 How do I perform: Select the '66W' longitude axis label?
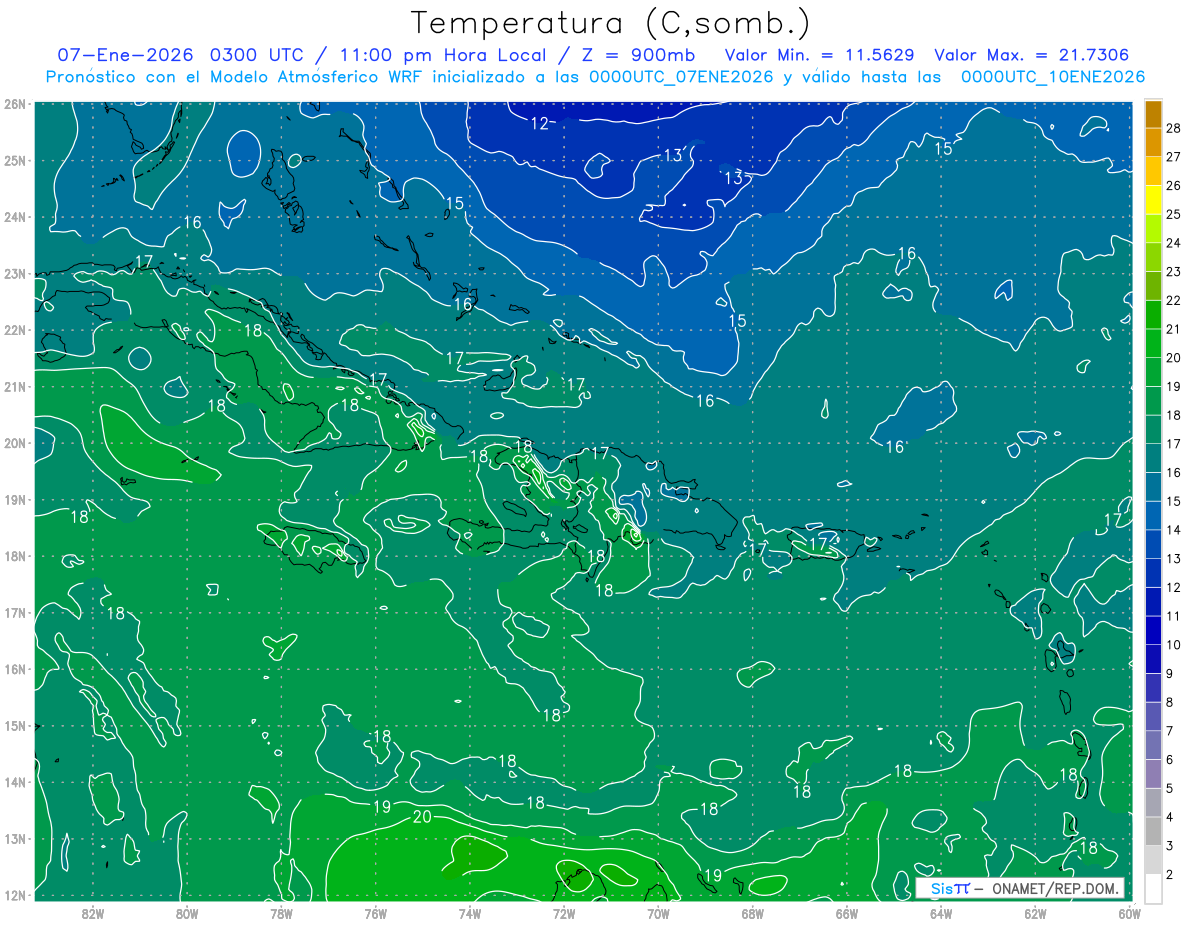pos(846,913)
